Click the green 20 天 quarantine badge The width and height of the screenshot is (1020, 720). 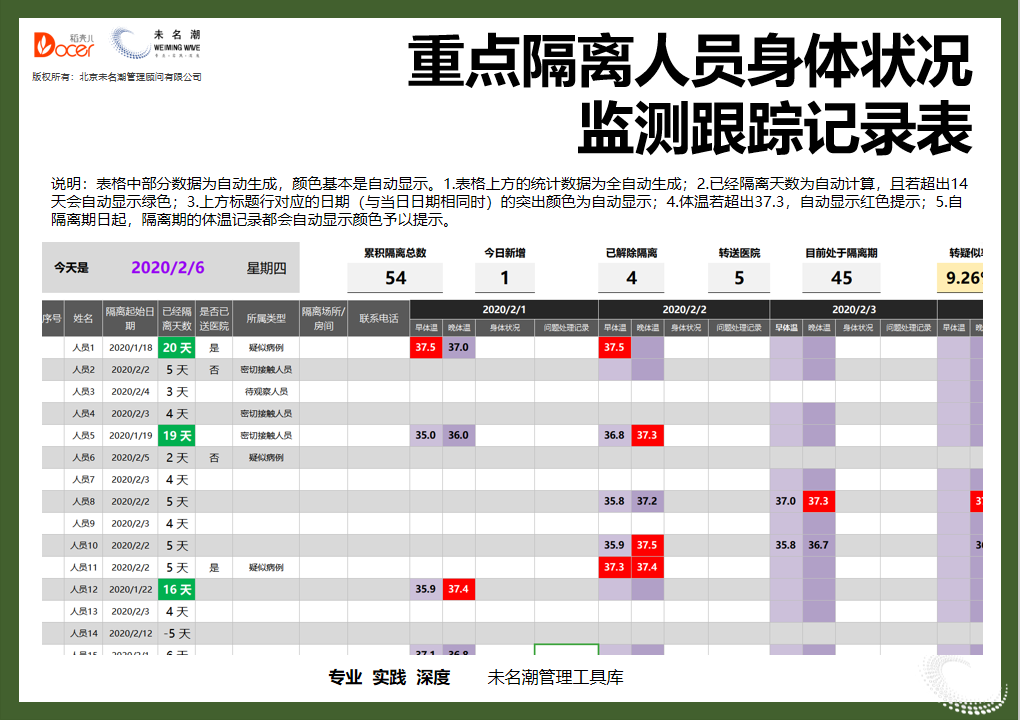[x=177, y=350]
